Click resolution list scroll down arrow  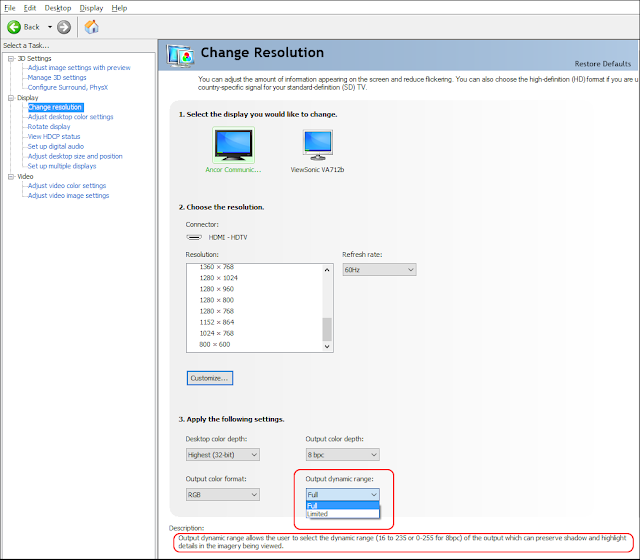tap(327, 347)
